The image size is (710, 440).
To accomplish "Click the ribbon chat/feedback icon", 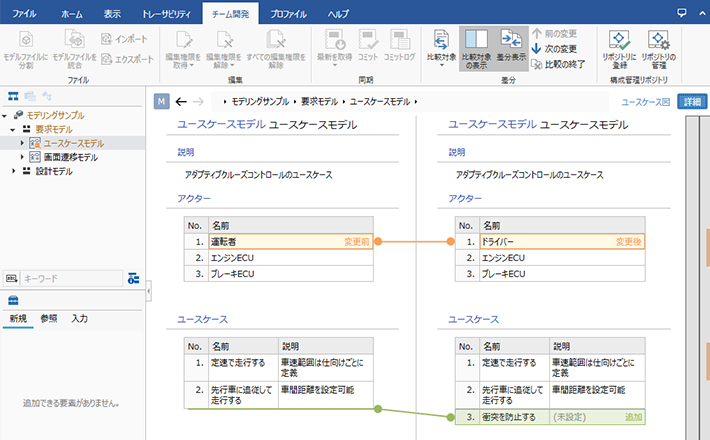I will pos(681,13).
